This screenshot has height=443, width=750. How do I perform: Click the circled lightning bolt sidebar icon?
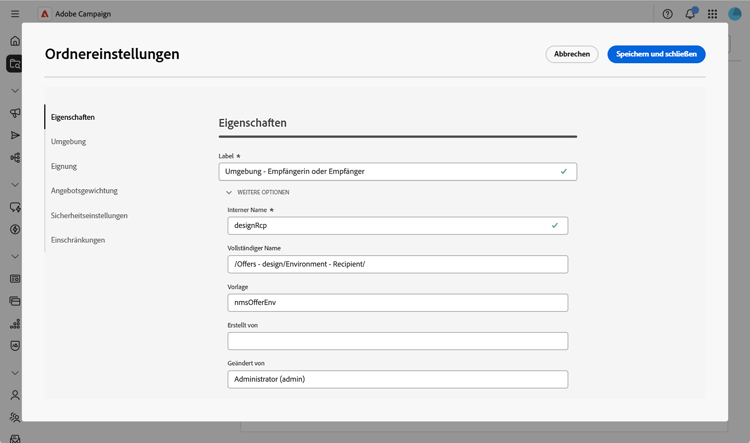[x=15, y=230]
